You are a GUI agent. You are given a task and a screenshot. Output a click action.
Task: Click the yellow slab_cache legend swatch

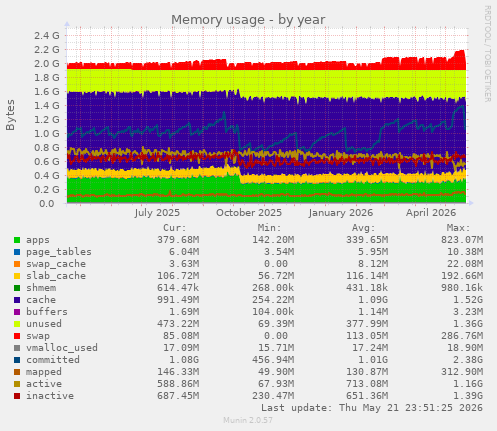pos(17,276)
